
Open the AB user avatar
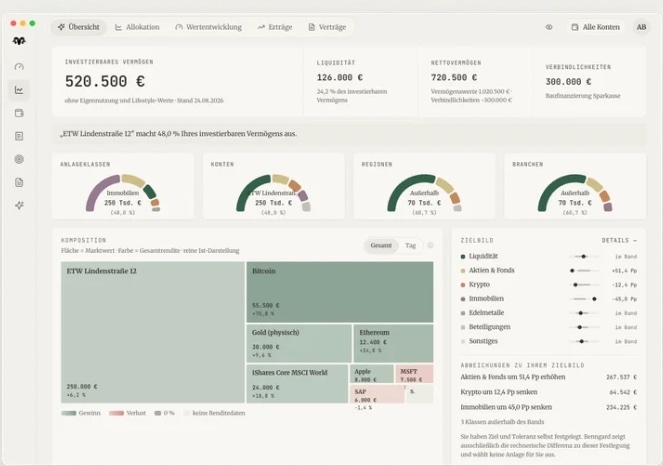641,27
